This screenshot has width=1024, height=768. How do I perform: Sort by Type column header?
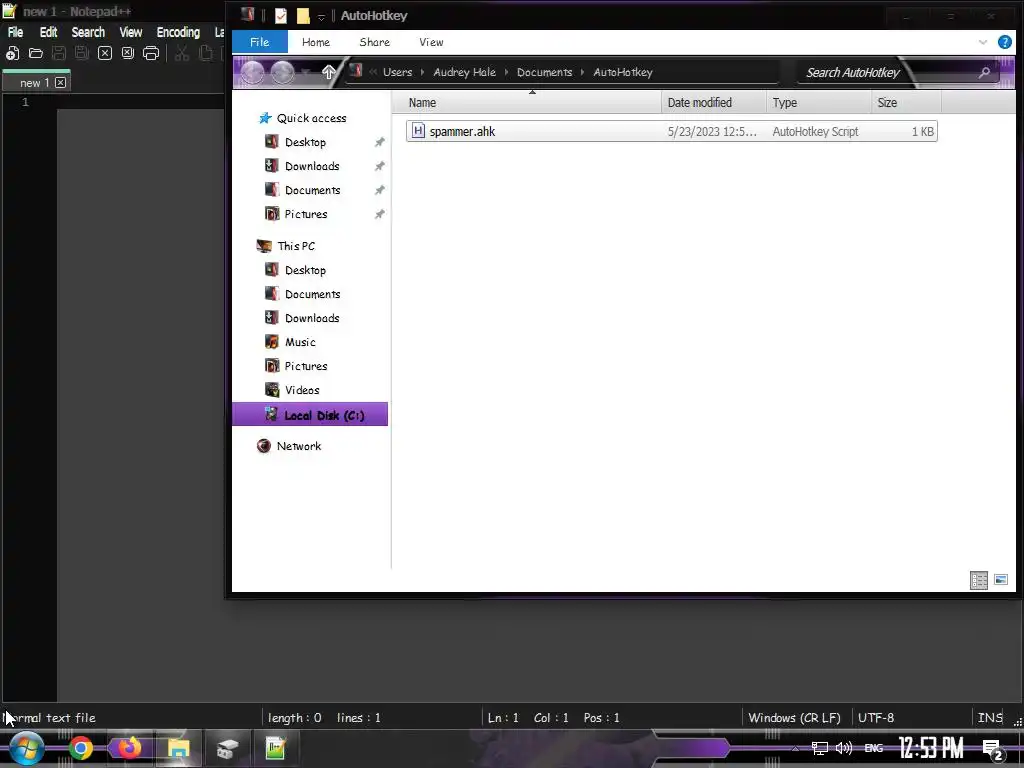pos(819,103)
